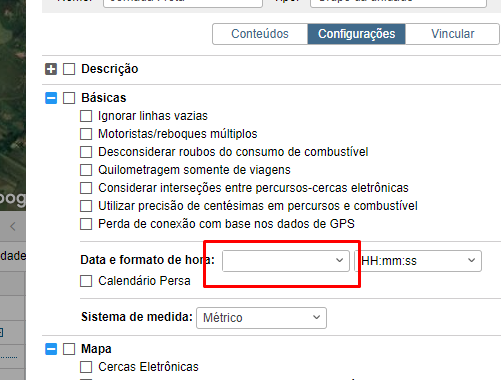
Task: Switch to the Vincular tab
Action: (x=452, y=34)
